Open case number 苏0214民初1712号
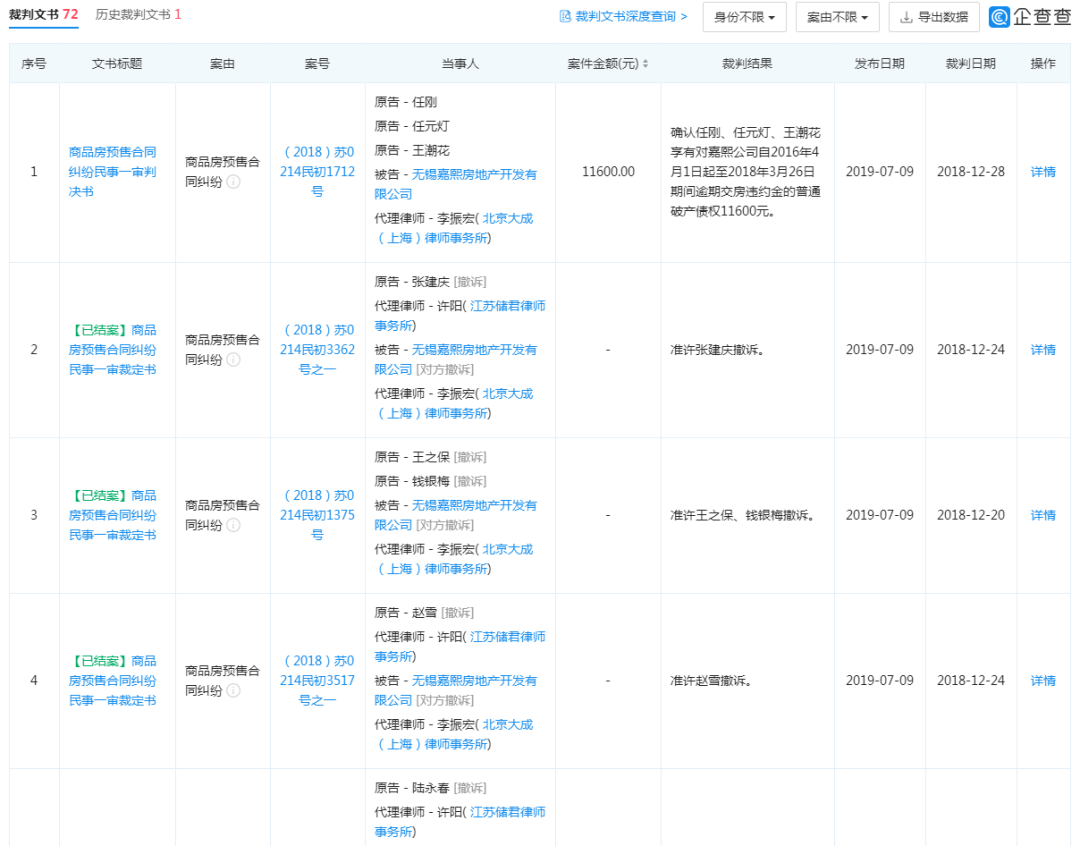This screenshot has width=1080, height=846. click(x=317, y=172)
